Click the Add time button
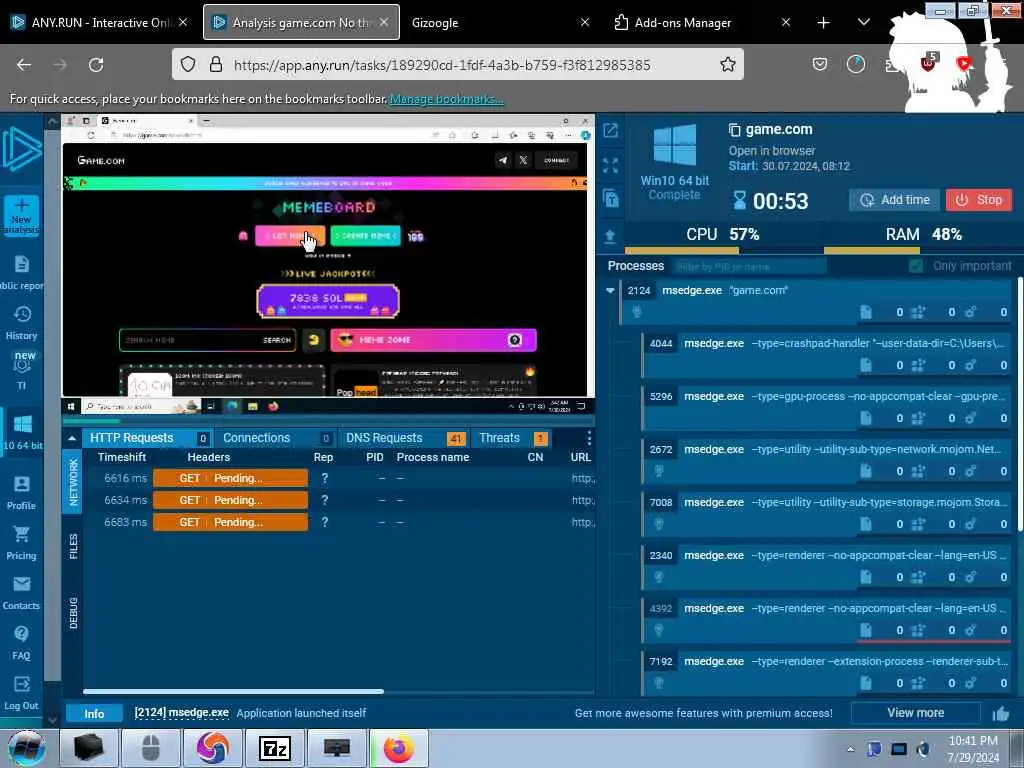The height and width of the screenshot is (768, 1024). (x=895, y=200)
